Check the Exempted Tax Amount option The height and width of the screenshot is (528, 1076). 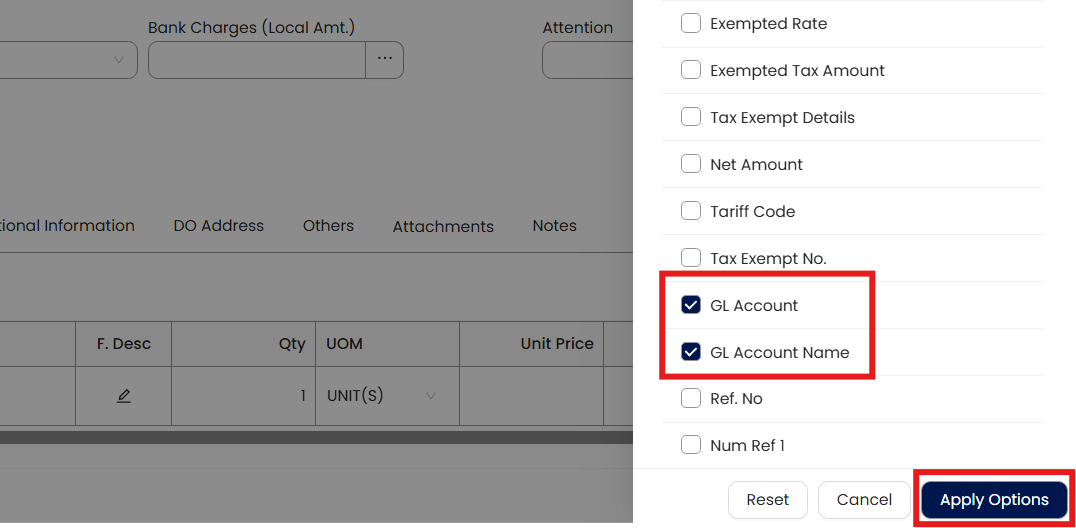point(691,70)
